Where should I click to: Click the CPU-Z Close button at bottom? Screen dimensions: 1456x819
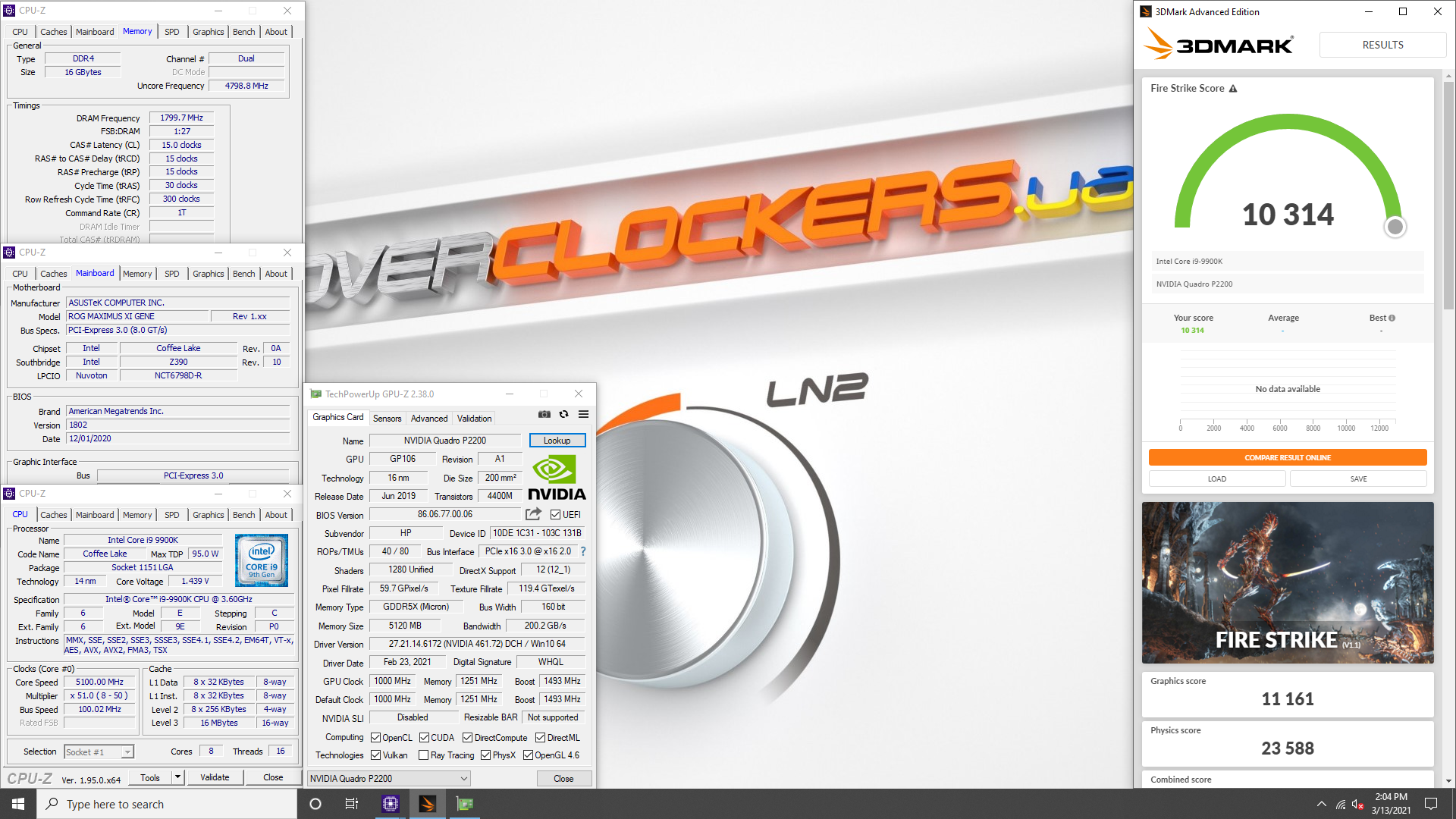[273, 777]
